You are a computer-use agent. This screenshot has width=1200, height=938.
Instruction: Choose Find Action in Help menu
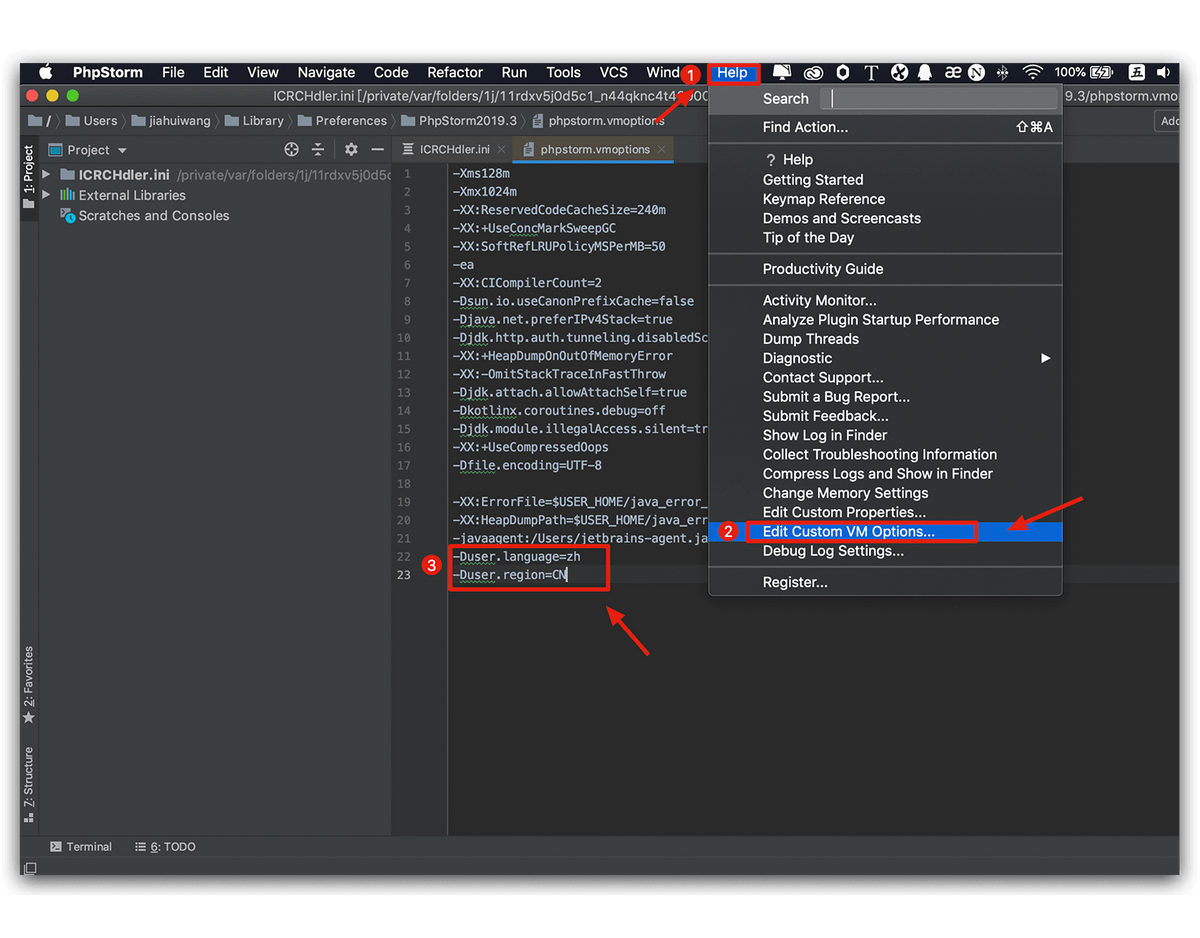click(x=885, y=127)
